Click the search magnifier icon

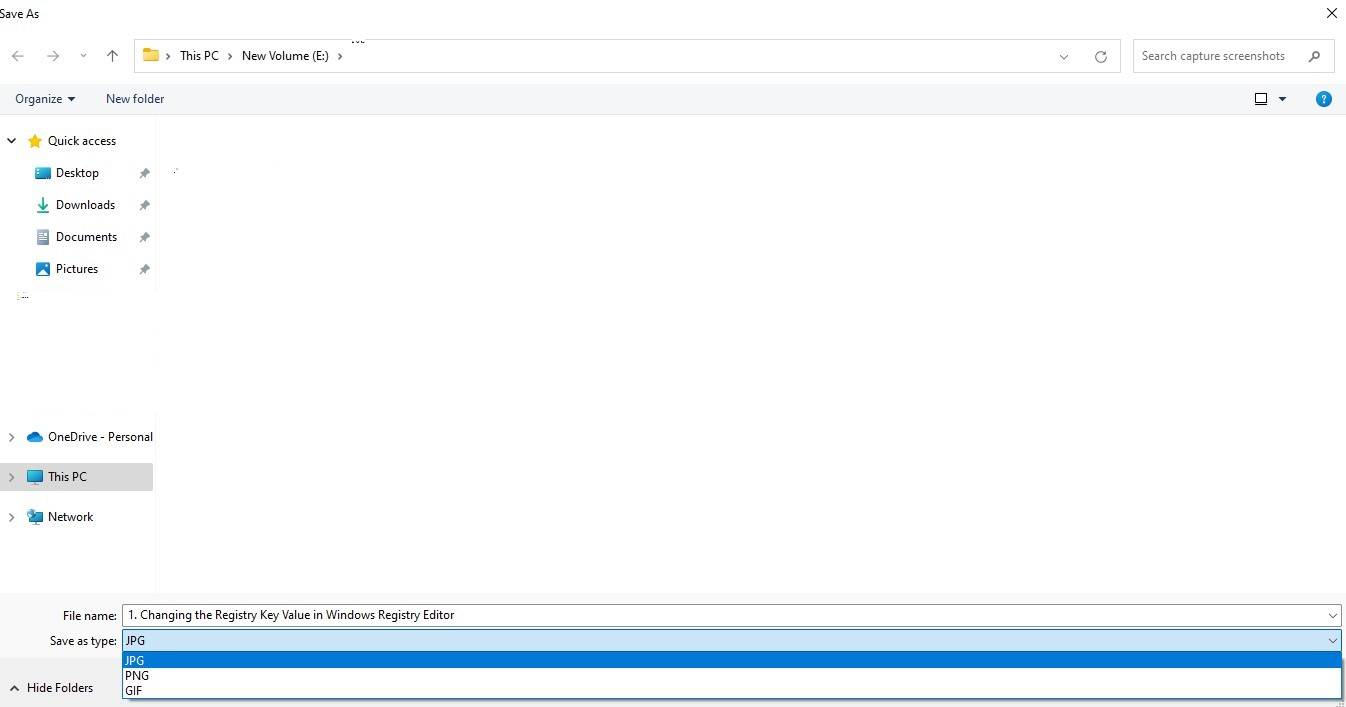click(1314, 56)
